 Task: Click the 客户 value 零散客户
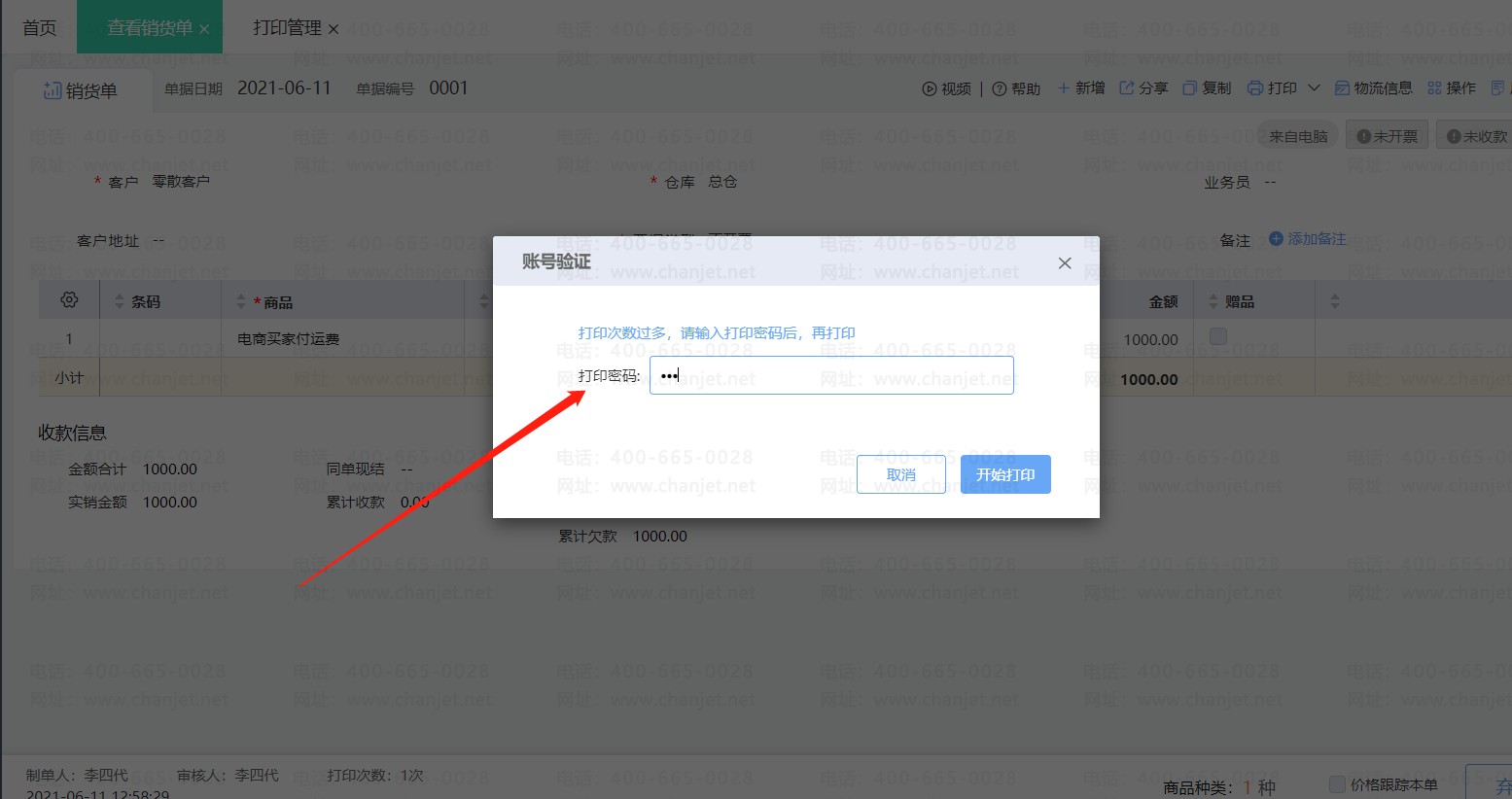181,182
